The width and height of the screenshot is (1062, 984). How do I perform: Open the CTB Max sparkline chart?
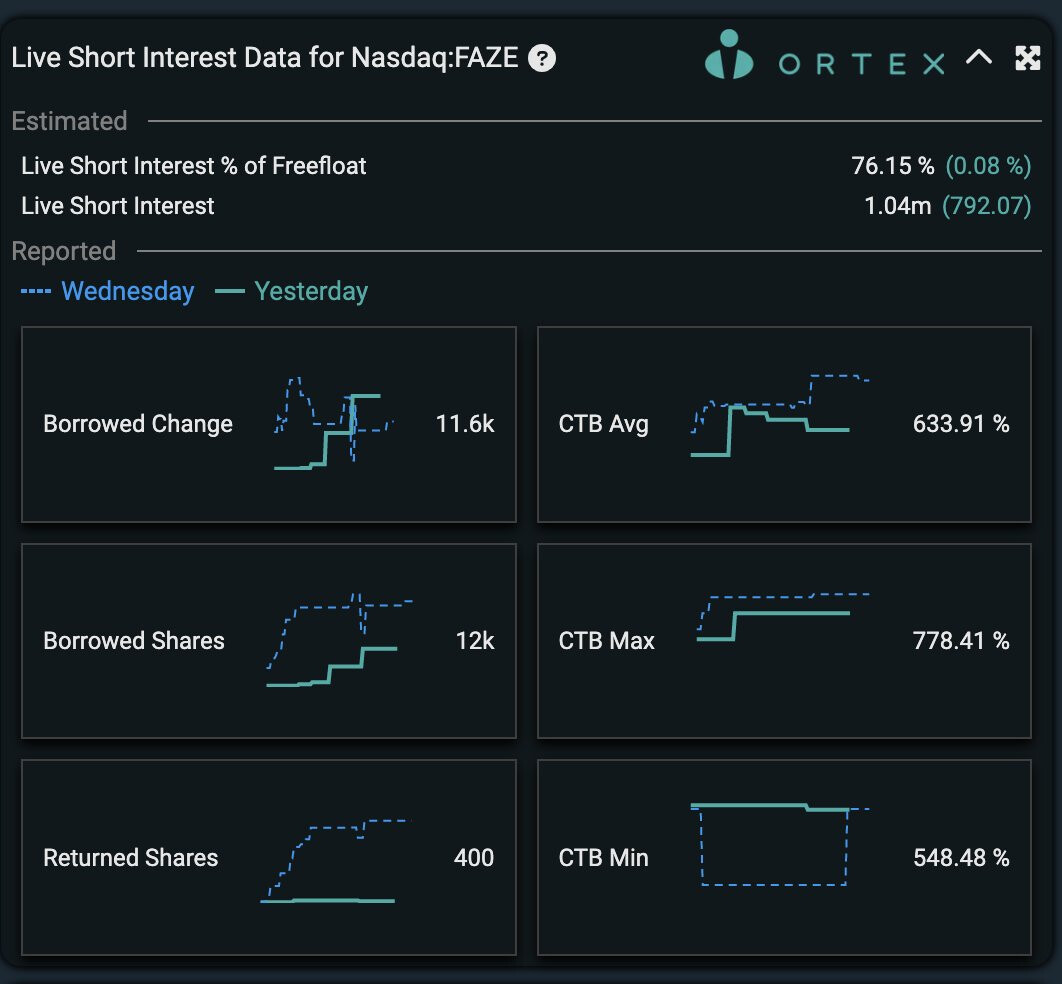(783, 616)
